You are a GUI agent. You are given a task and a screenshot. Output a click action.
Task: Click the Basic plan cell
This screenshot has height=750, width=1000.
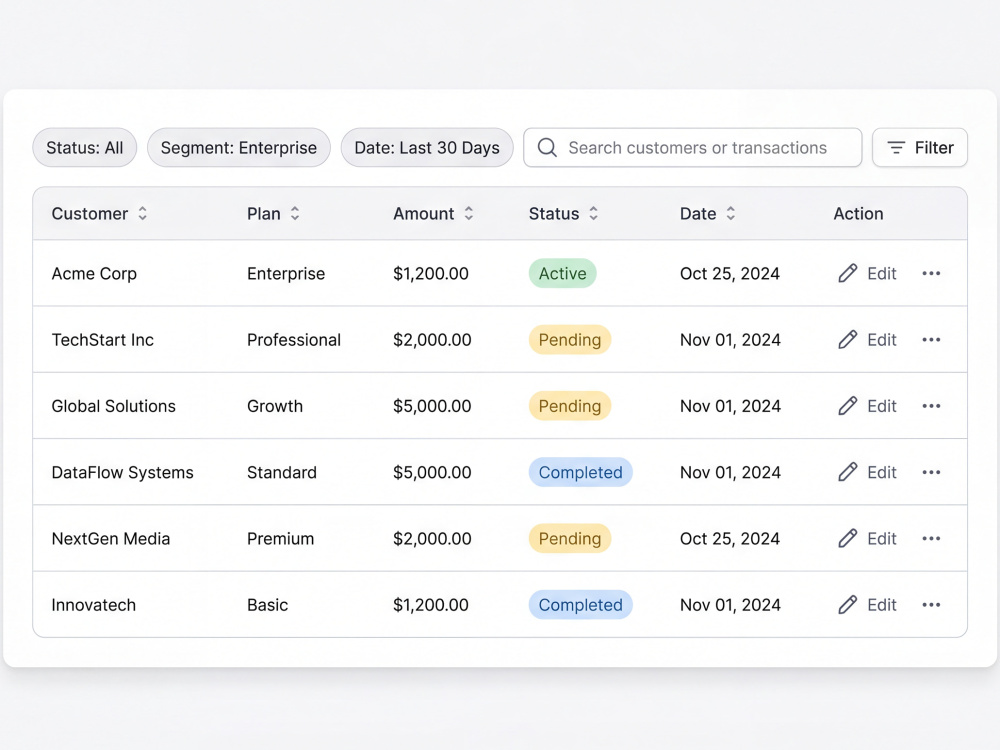pyautogui.click(x=267, y=605)
